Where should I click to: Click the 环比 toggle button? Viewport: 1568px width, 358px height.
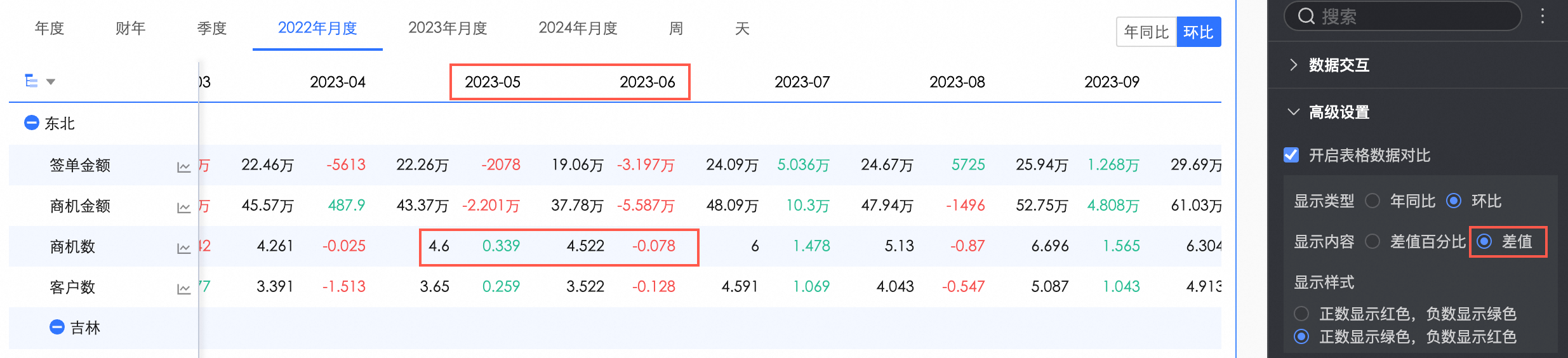1198,32
